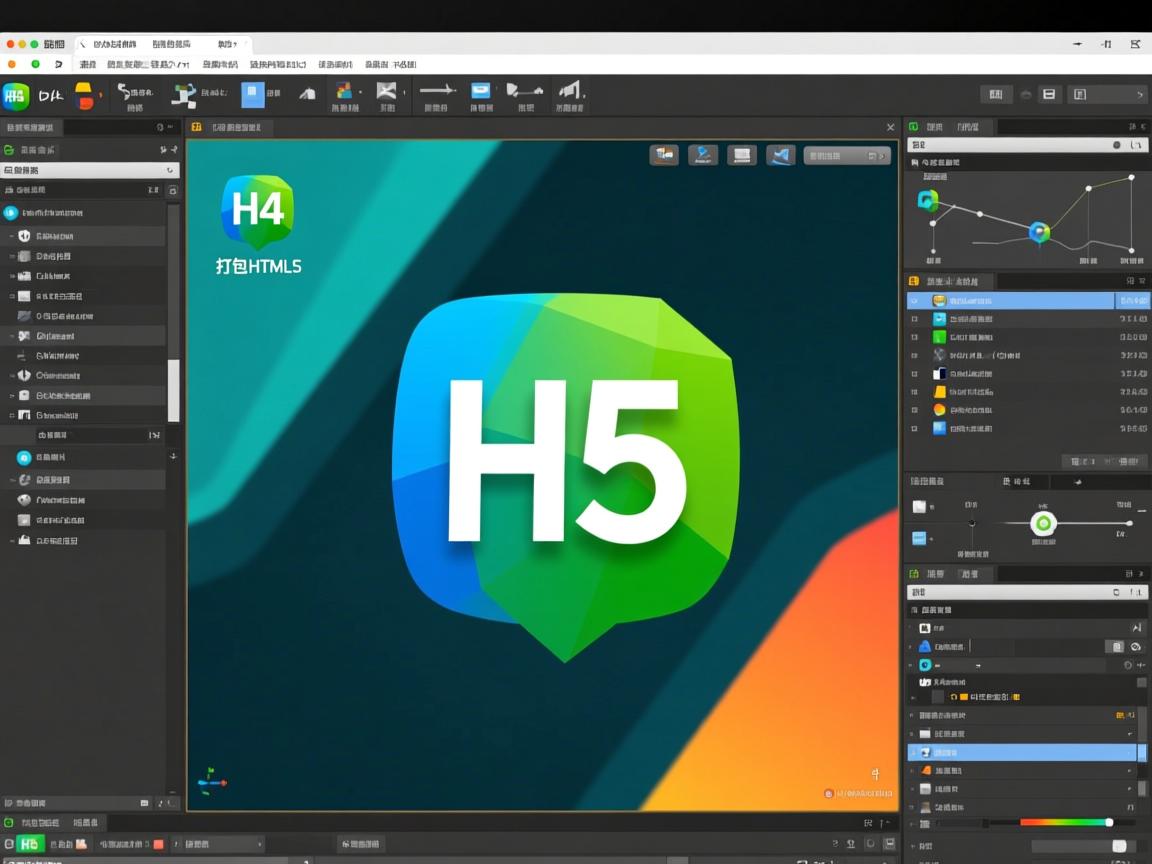Click the monitor preview icon above the canvas
The width and height of the screenshot is (1152, 864).
point(741,156)
